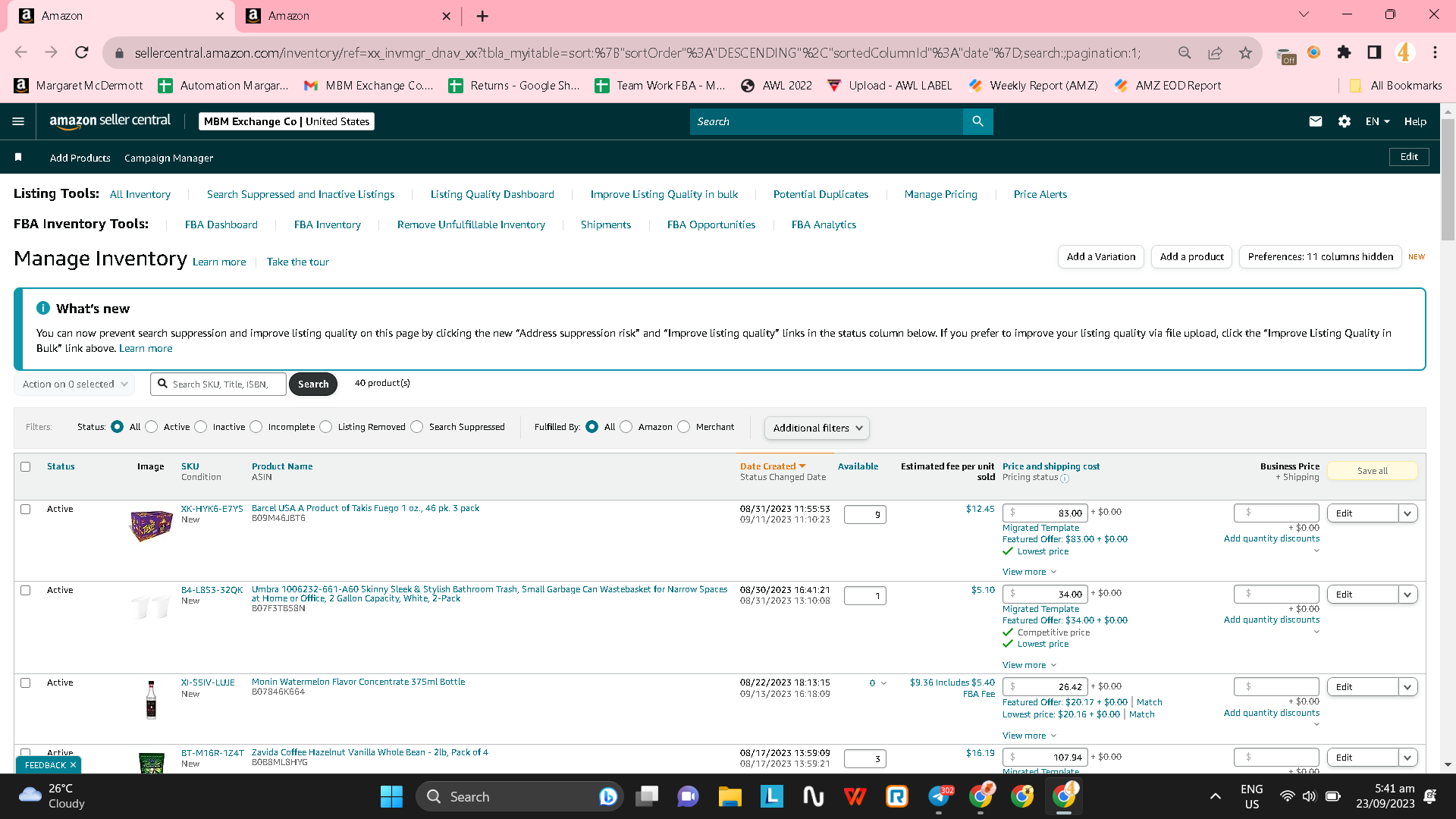Click the bookmark flag icon beside Add Products

point(18,157)
